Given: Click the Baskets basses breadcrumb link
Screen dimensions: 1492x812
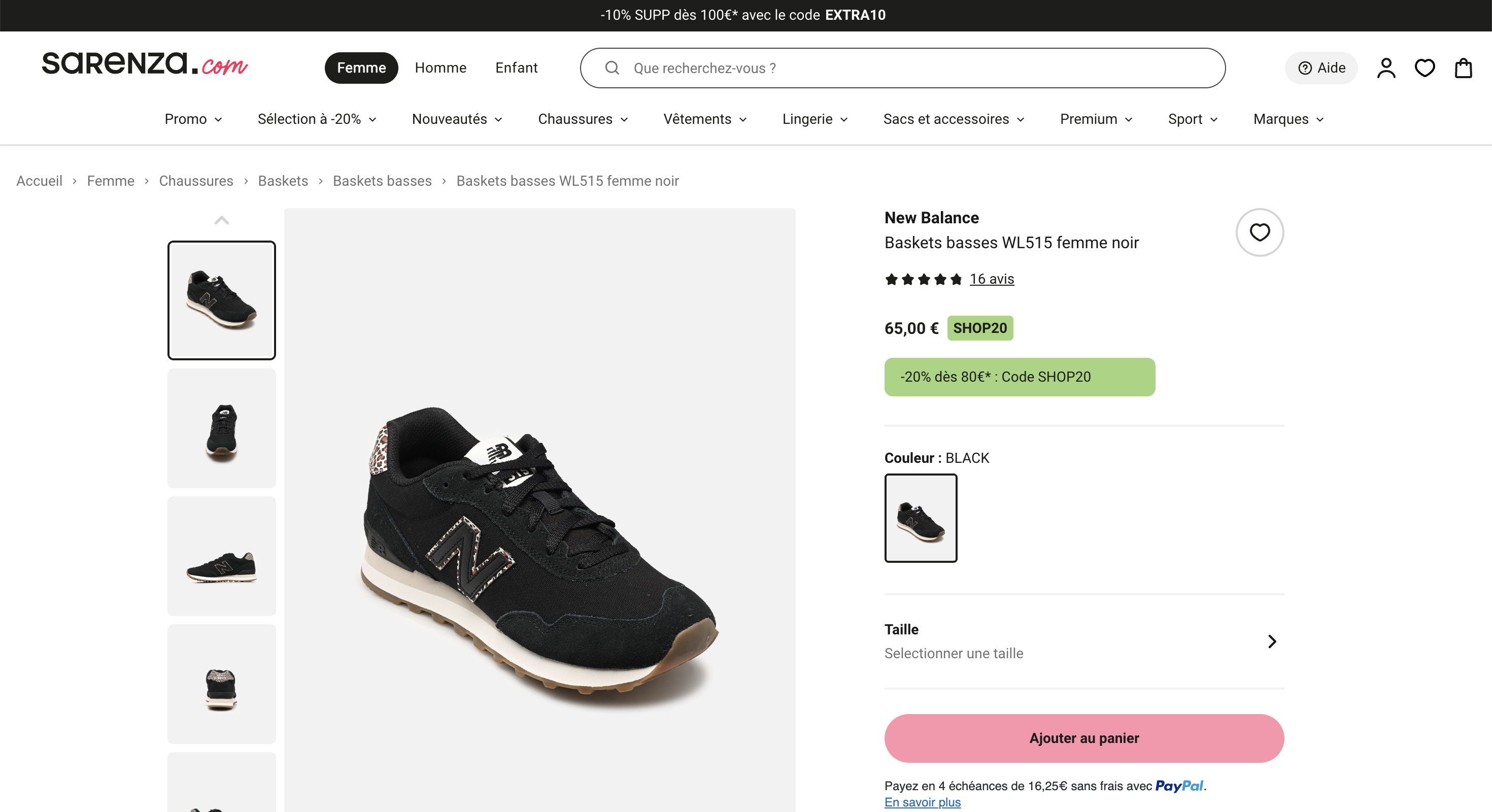Looking at the screenshot, I should tap(382, 181).
